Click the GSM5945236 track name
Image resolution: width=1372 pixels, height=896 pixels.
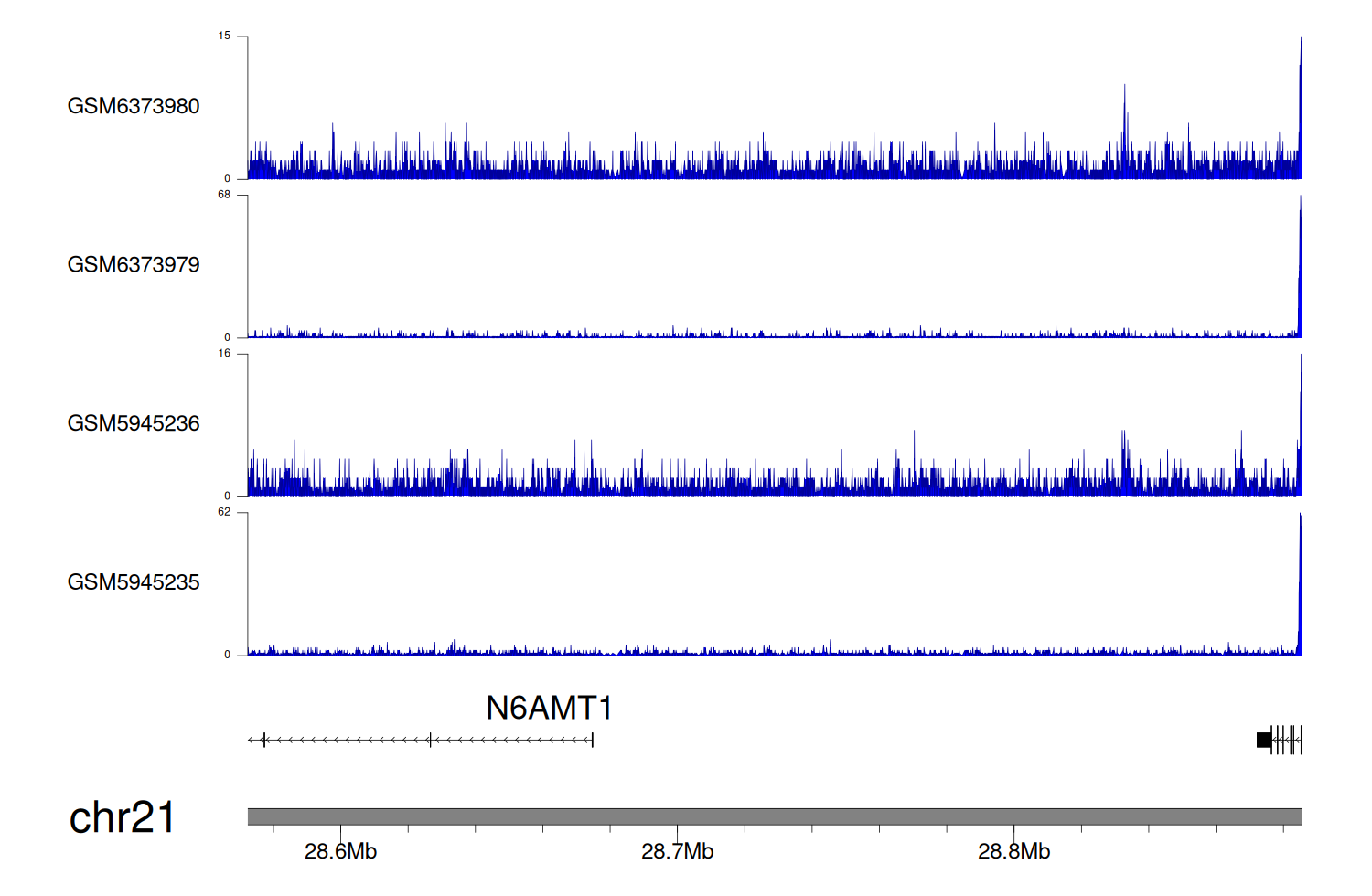(x=134, y=423)
